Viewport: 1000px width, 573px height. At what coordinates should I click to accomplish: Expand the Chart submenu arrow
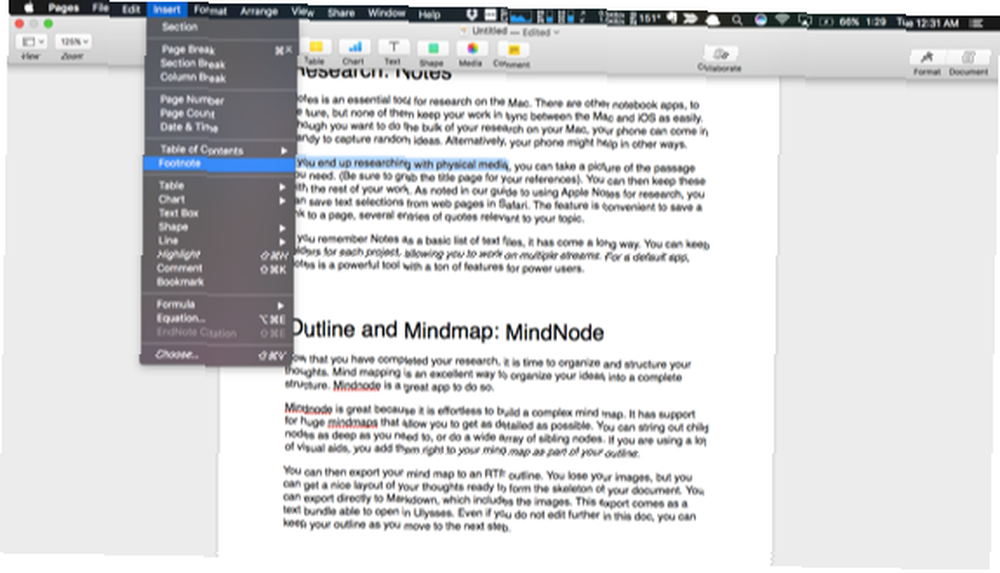click(281, 201)
